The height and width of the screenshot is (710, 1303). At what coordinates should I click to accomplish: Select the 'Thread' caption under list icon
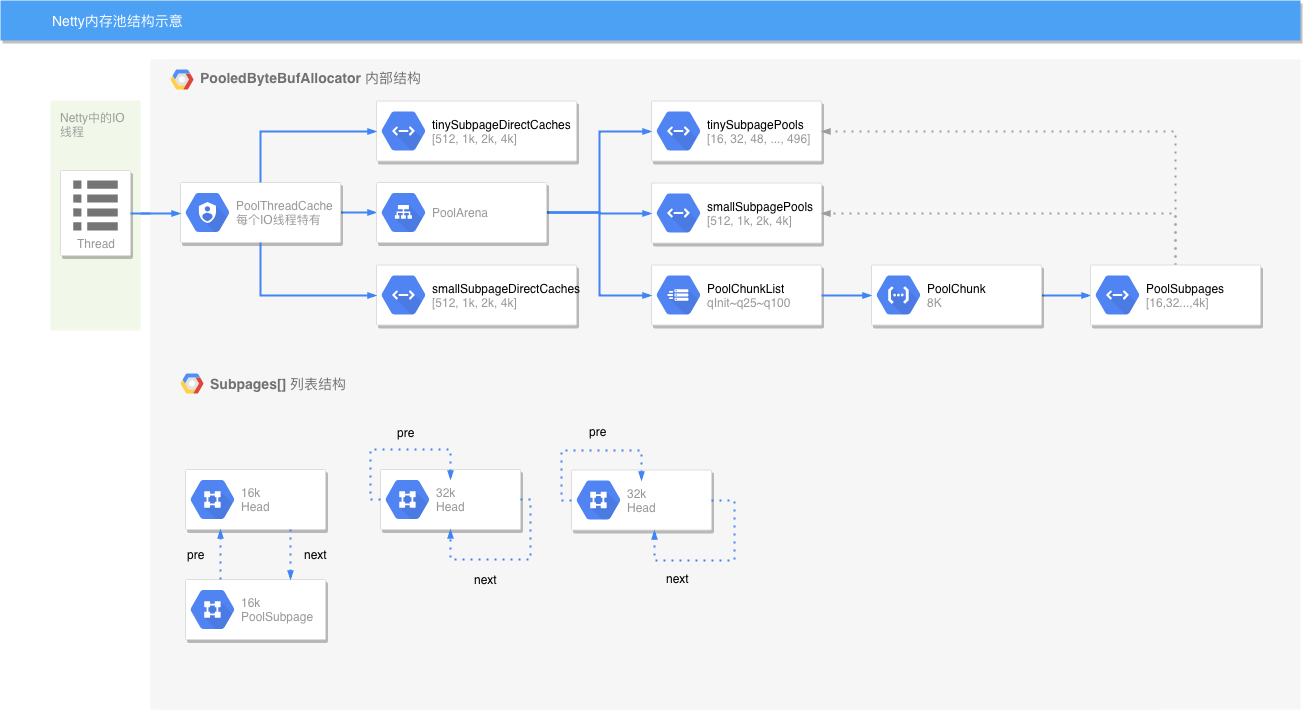coord(96,244)
